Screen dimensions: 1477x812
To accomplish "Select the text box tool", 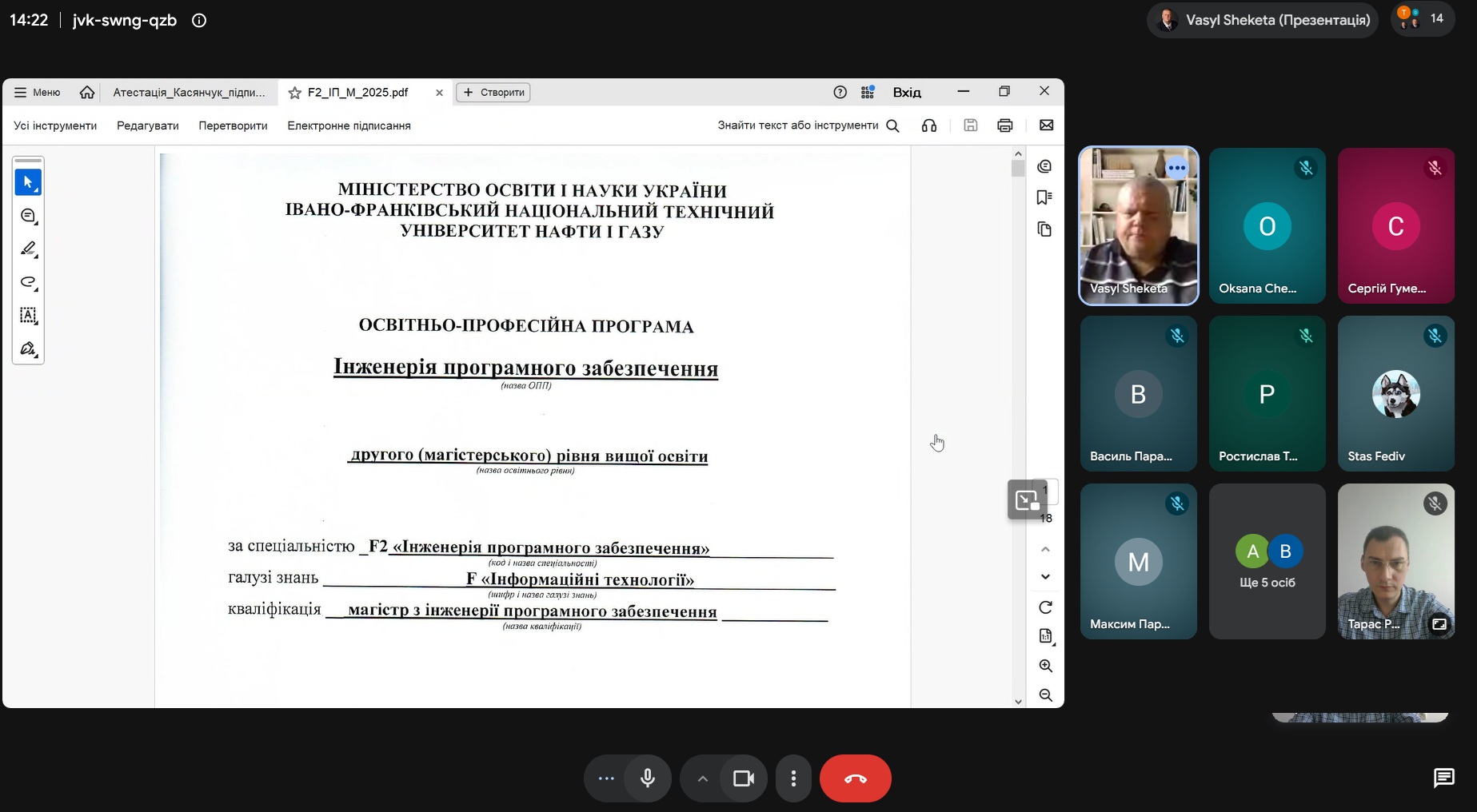I will tap(28, 316).
